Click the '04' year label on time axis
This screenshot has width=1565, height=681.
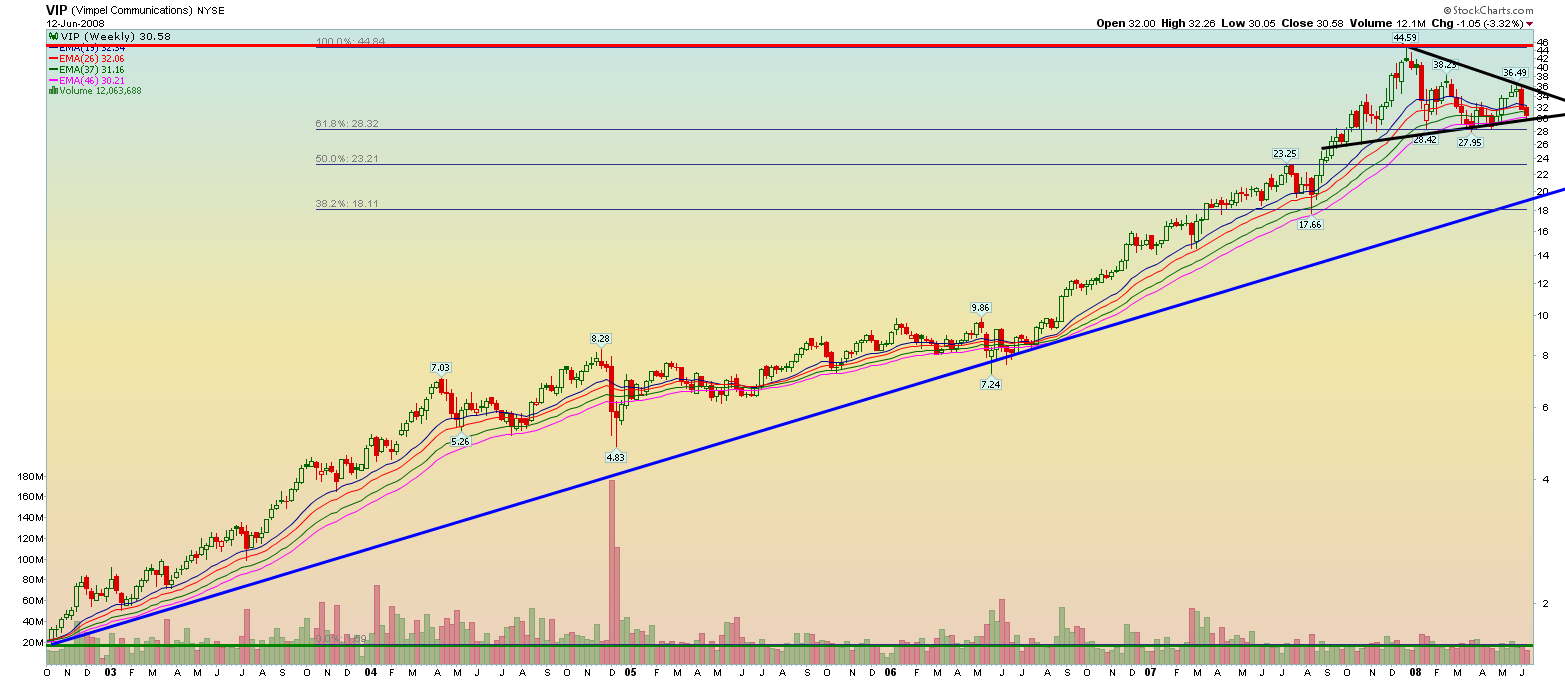point(370,673)
